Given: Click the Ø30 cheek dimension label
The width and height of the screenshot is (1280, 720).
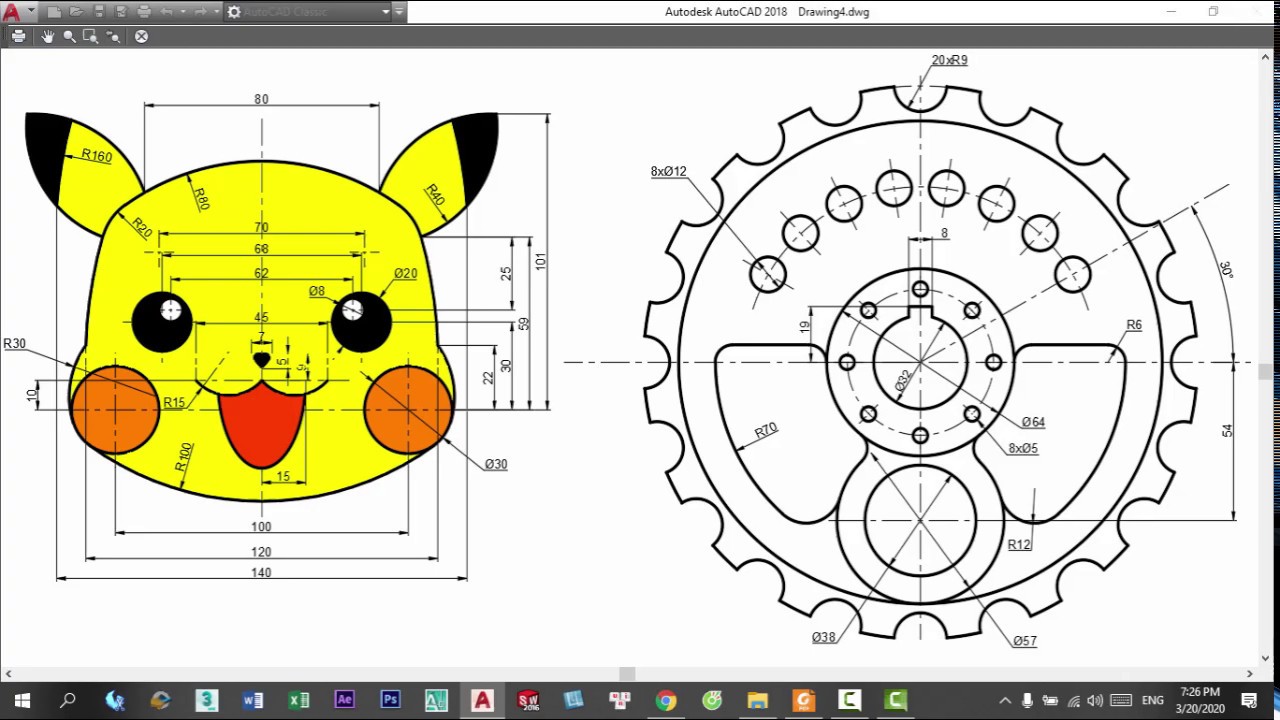Looking at the screenshot, I should pyautogui.click(x=496, y=464).
